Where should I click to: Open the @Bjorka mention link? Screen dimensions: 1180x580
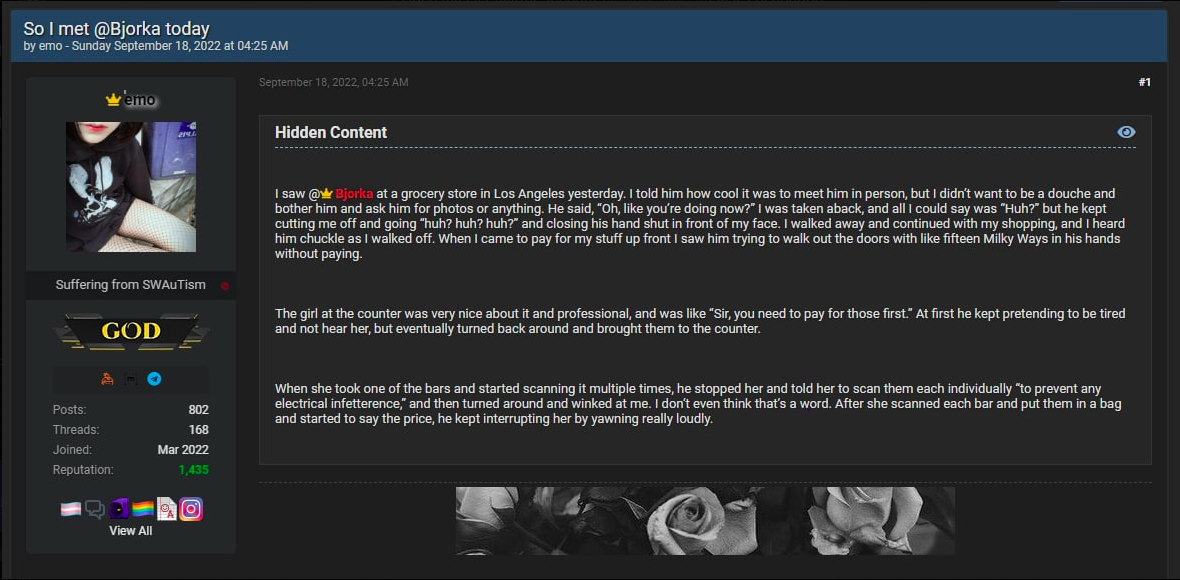pyautogui.click(x=348, y=193)
